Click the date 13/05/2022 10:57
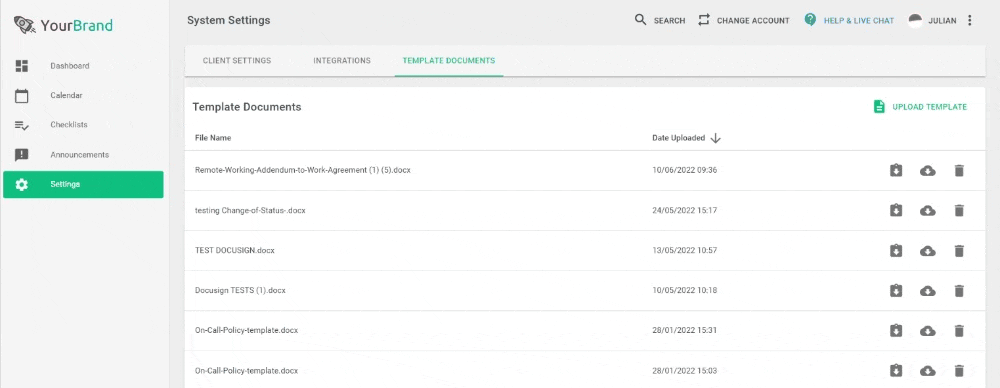Screen dimensions: 1000x388 (685, 251)
